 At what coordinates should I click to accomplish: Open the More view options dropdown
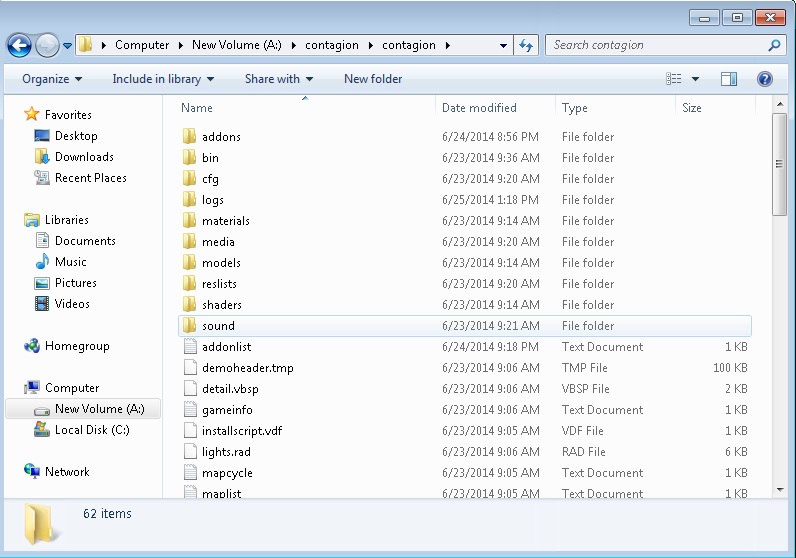[695, 79]
